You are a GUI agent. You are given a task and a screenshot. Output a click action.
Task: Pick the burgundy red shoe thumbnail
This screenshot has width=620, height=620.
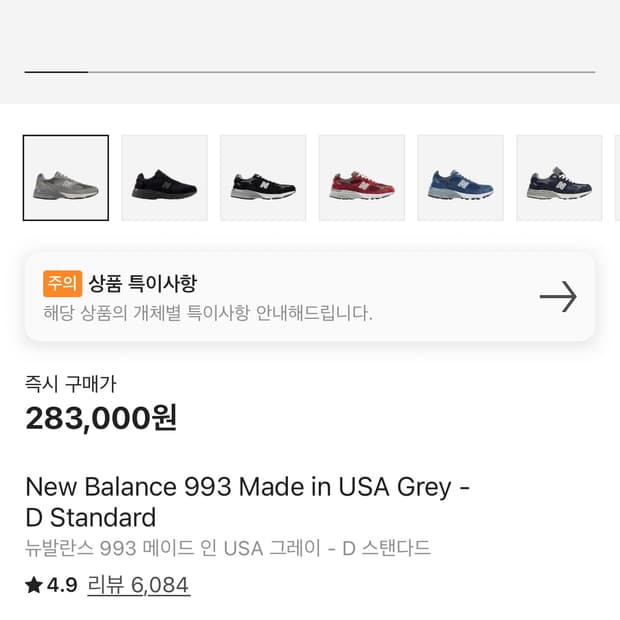click(361, 178)
